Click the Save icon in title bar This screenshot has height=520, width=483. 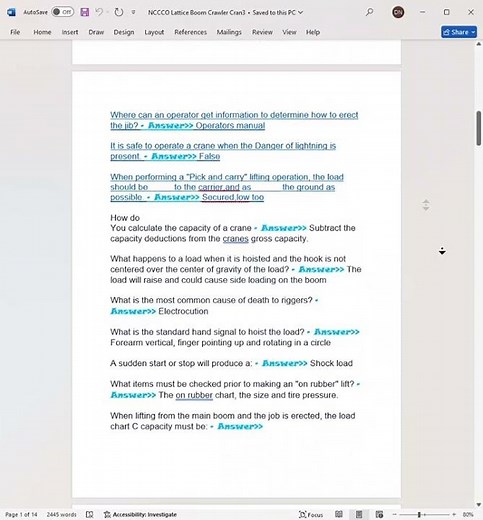[85, 12]
